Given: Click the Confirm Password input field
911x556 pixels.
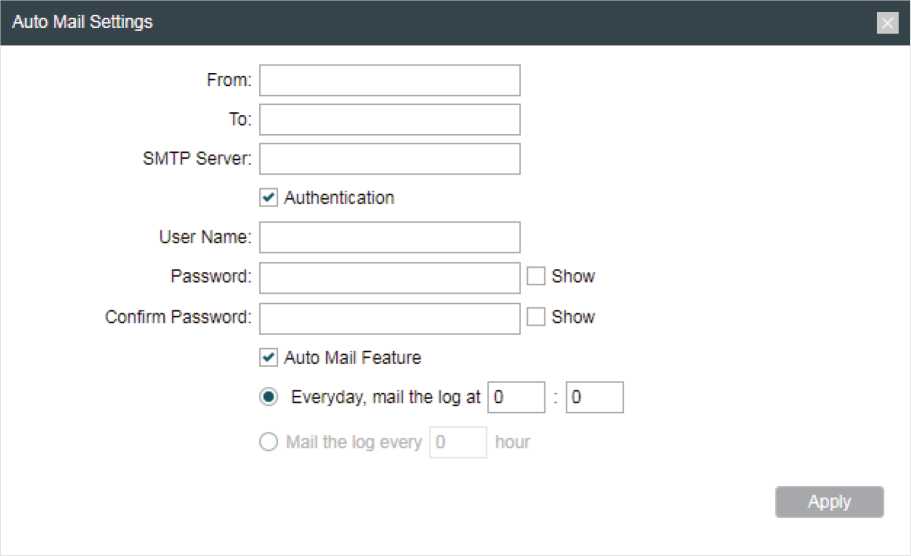Looking at the screenshot, I should point(390,318).
